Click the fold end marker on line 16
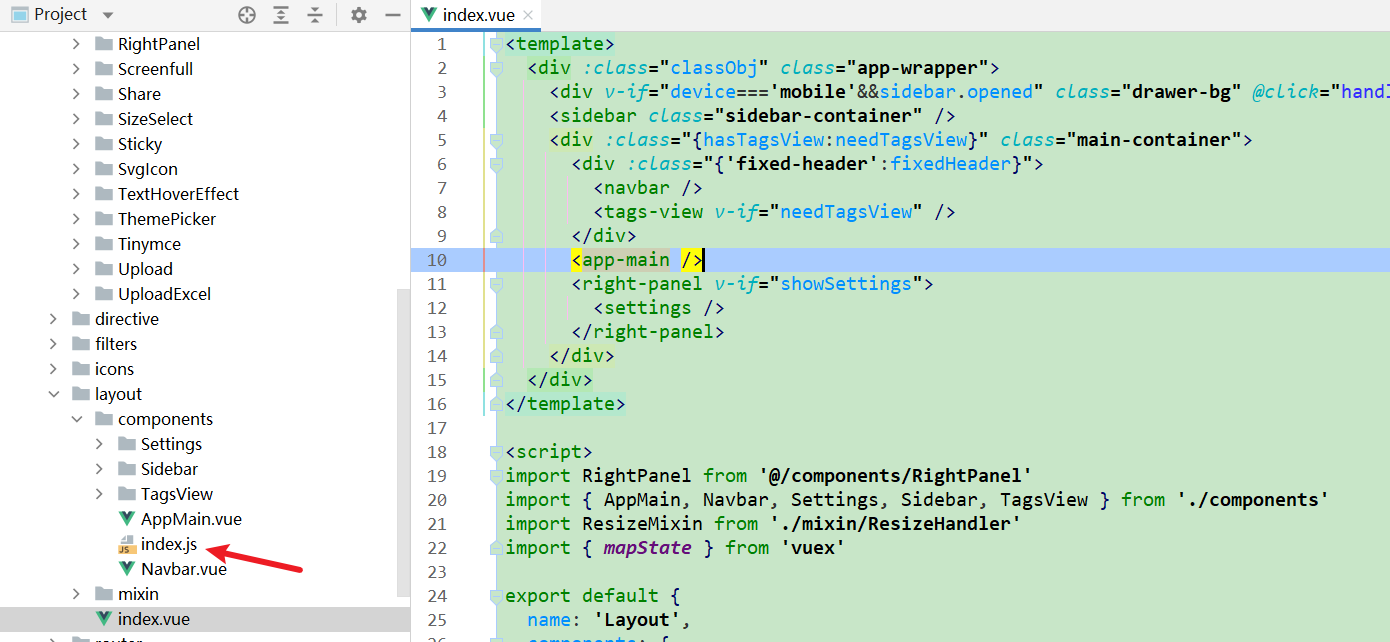The image size is (1390, 642). 496,404
